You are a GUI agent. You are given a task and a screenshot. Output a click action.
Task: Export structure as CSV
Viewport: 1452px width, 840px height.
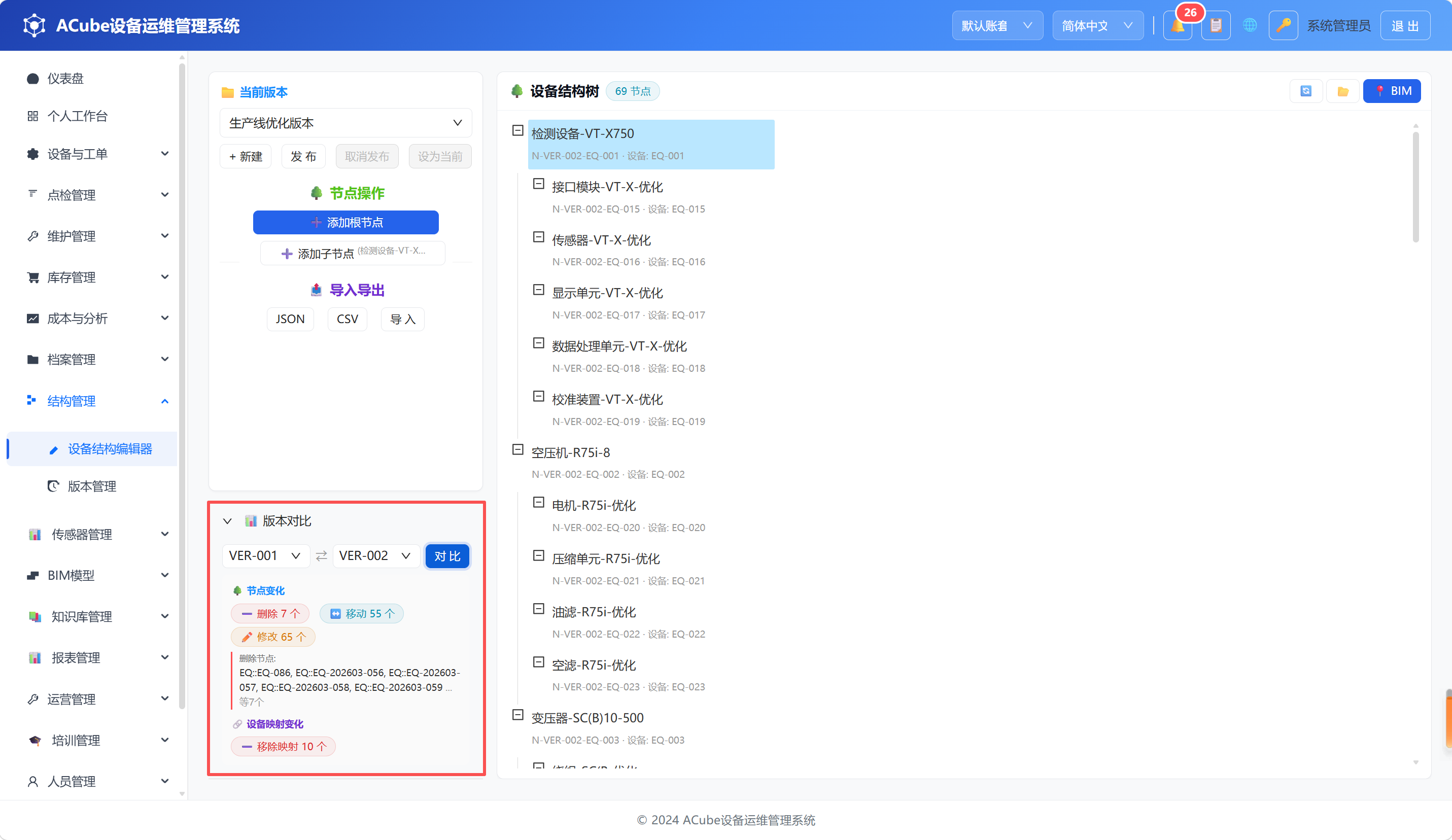(347, 319)
